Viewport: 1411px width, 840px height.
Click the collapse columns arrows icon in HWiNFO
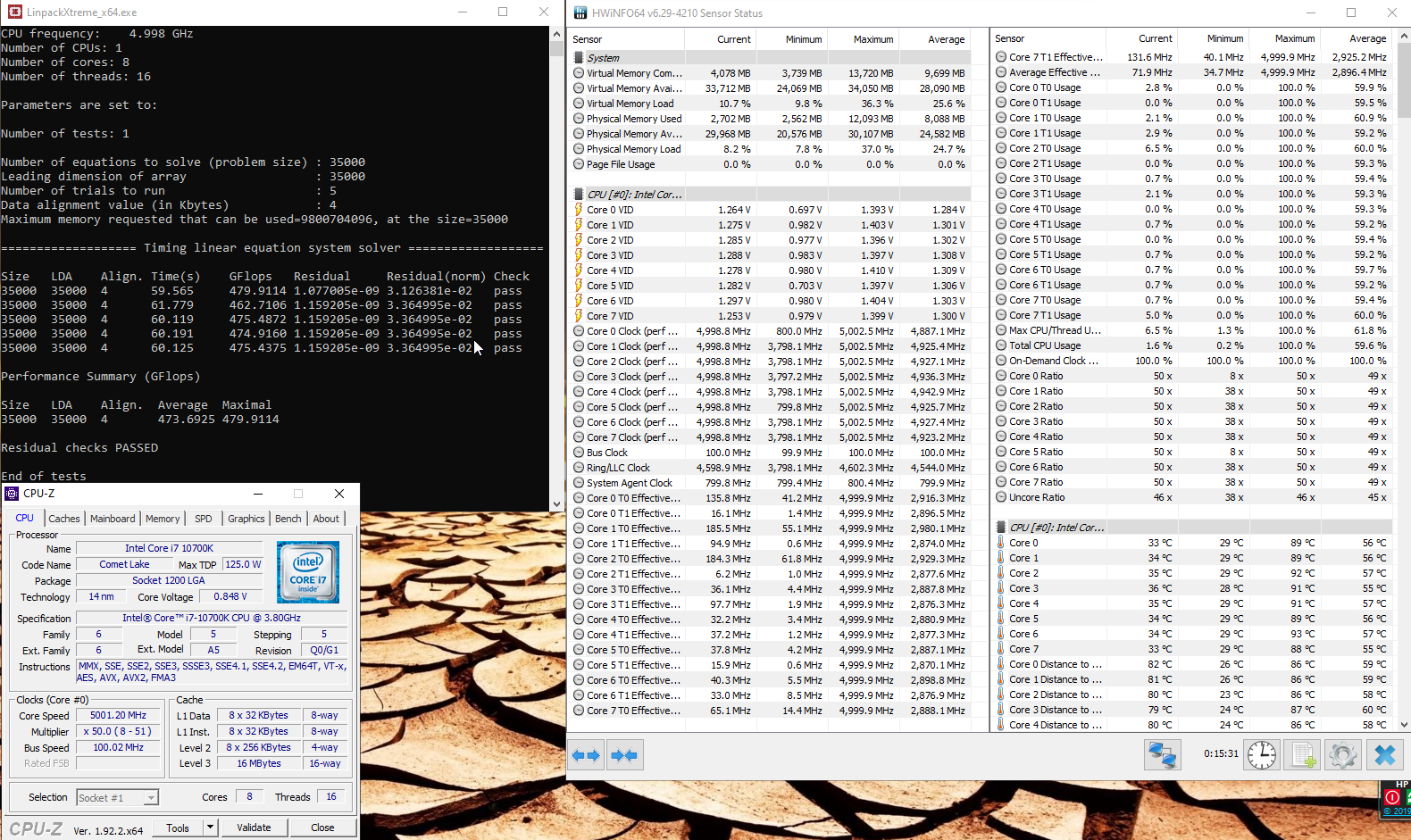coord(624,755)
